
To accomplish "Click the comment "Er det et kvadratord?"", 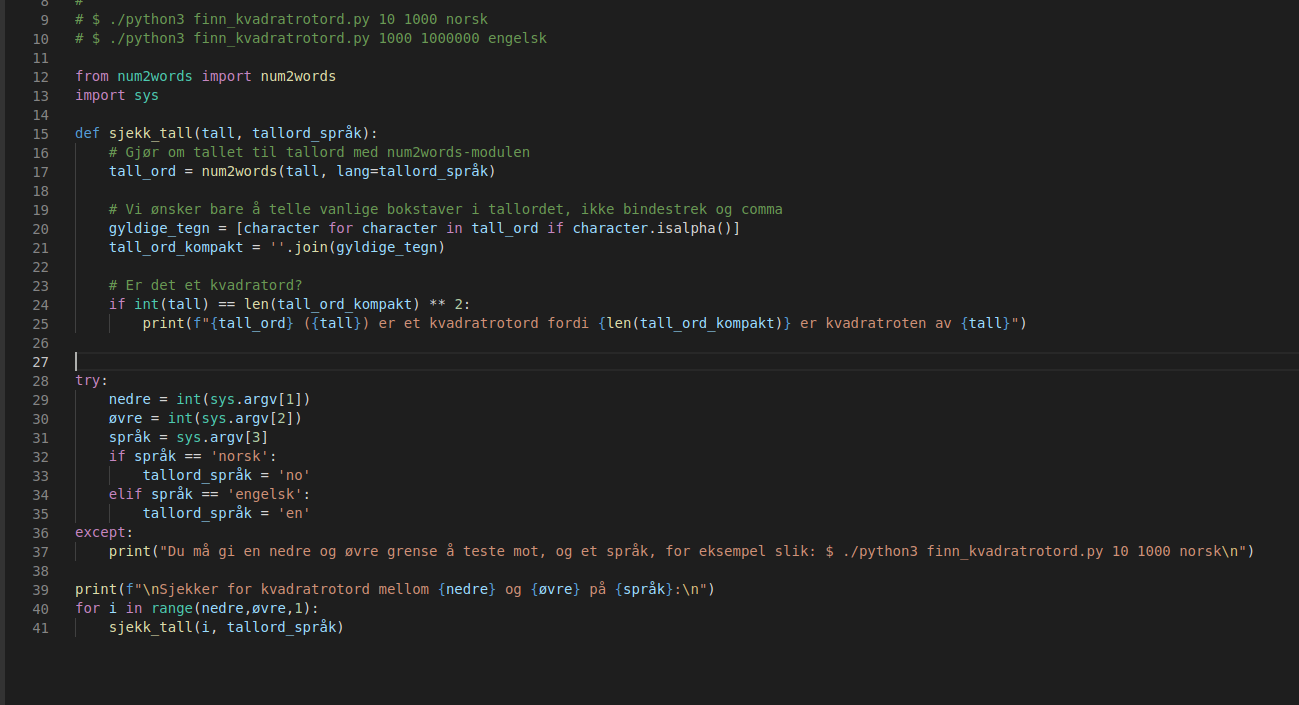I will coord(205,286).
